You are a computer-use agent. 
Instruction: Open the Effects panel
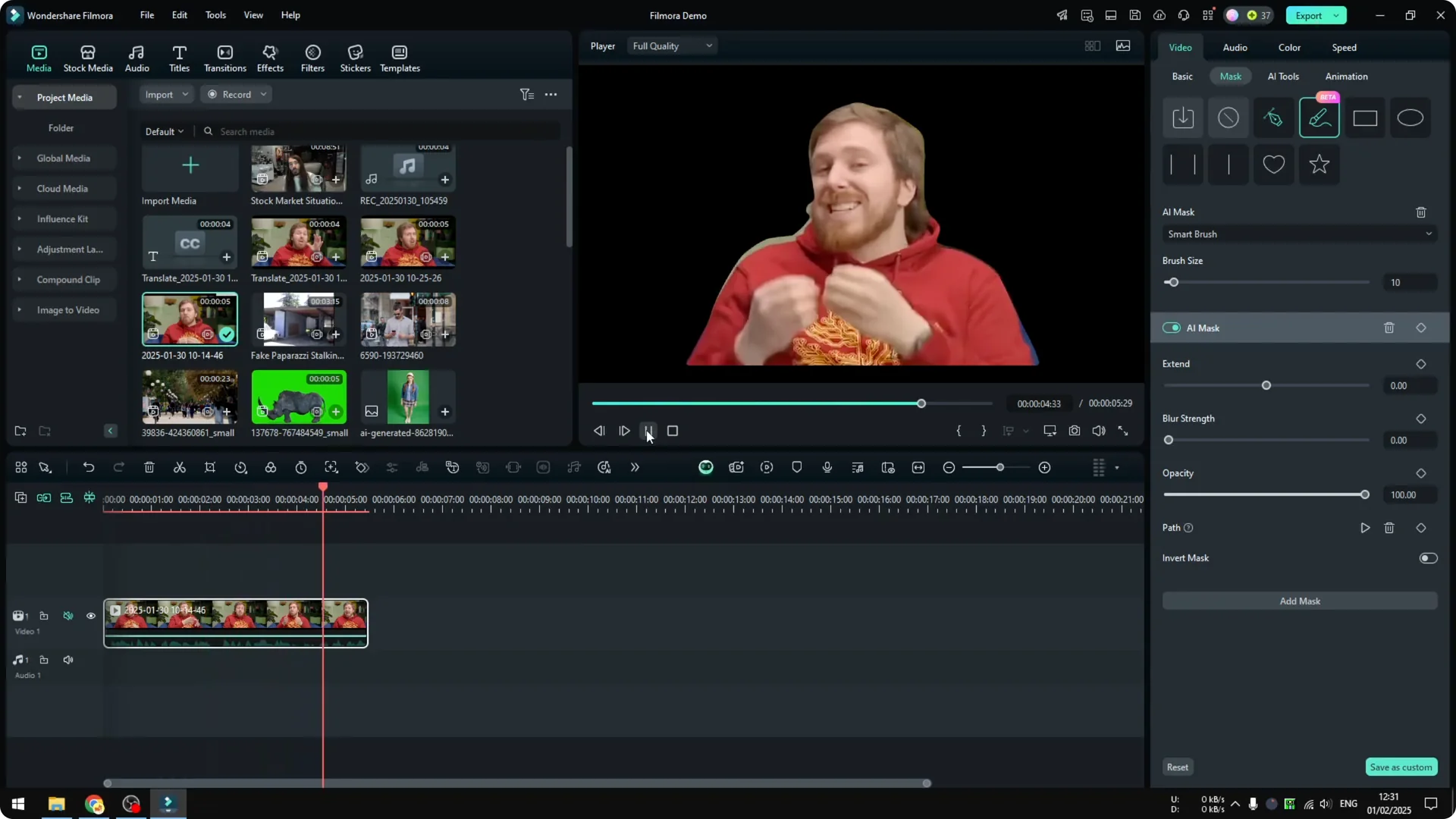pyautogui.click(x=270, y=58)
